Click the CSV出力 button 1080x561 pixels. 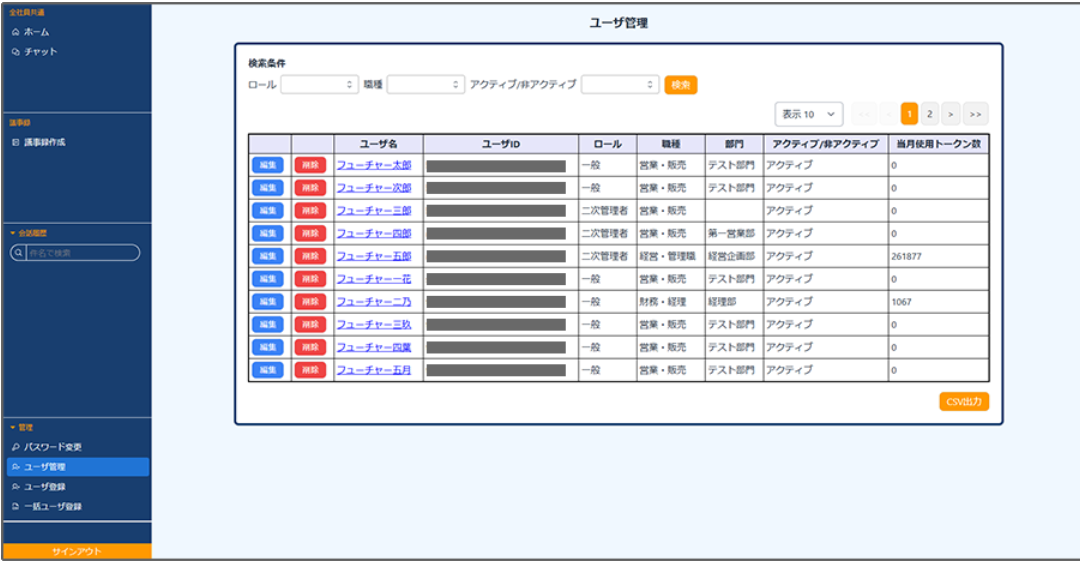964,402
